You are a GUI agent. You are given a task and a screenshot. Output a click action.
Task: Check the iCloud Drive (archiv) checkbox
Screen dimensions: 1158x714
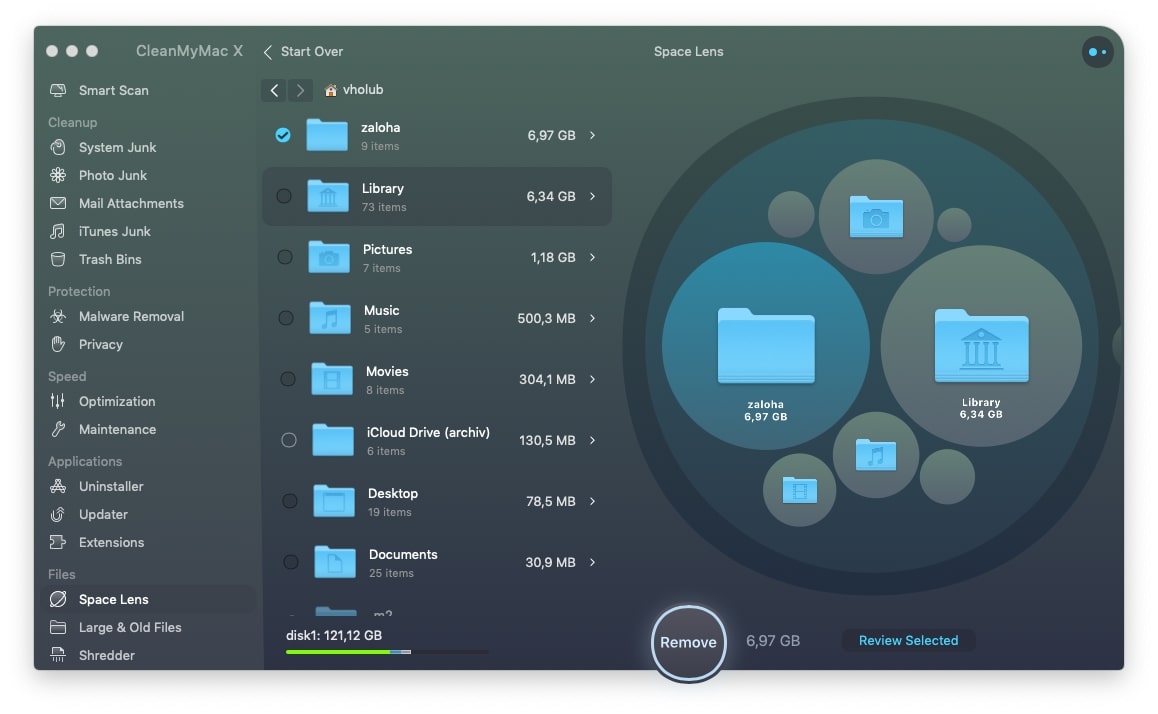pos(289,440)
